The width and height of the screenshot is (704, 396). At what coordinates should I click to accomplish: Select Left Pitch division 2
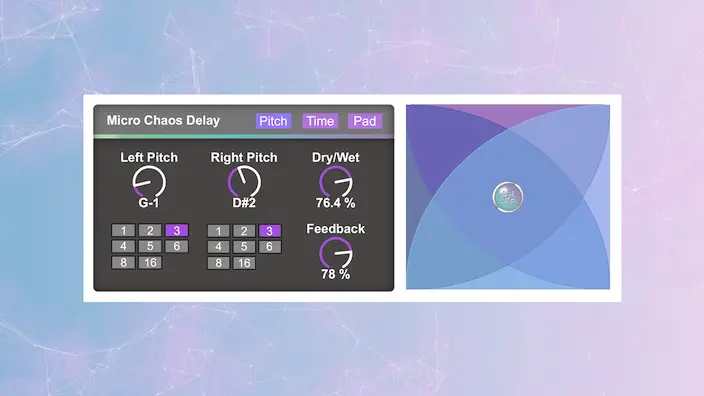(x=150, y=230)
